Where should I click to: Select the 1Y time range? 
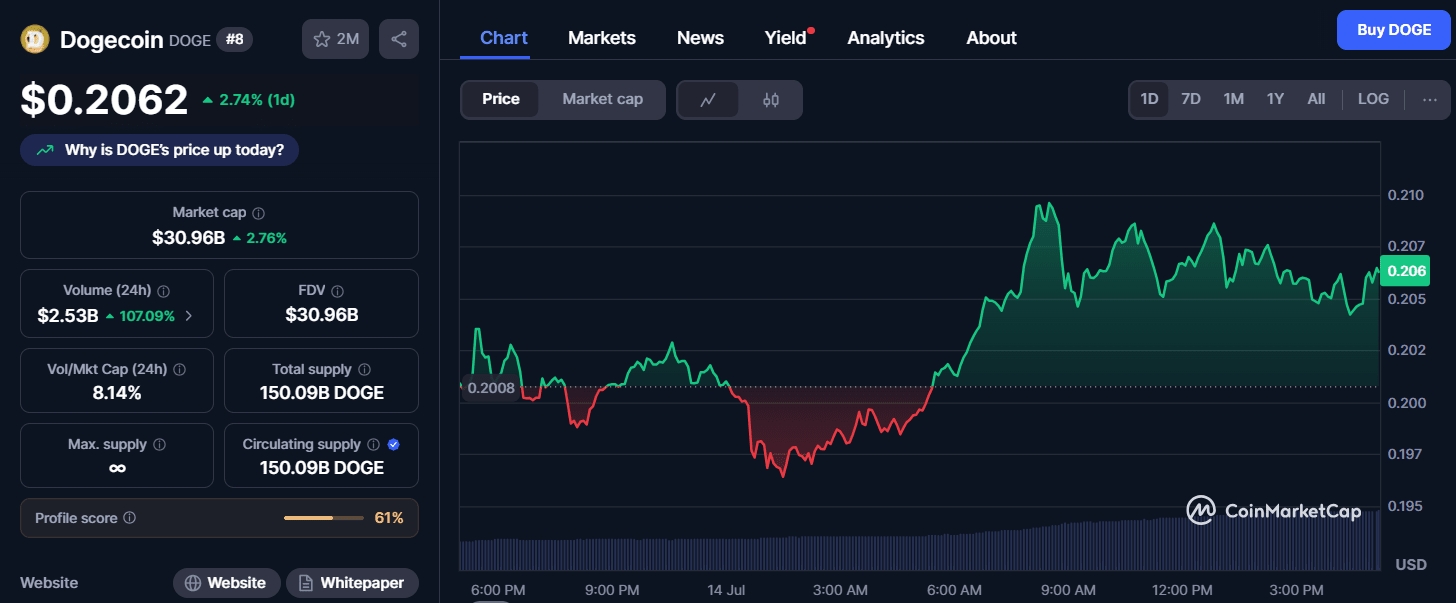(x=1275, y=99)
